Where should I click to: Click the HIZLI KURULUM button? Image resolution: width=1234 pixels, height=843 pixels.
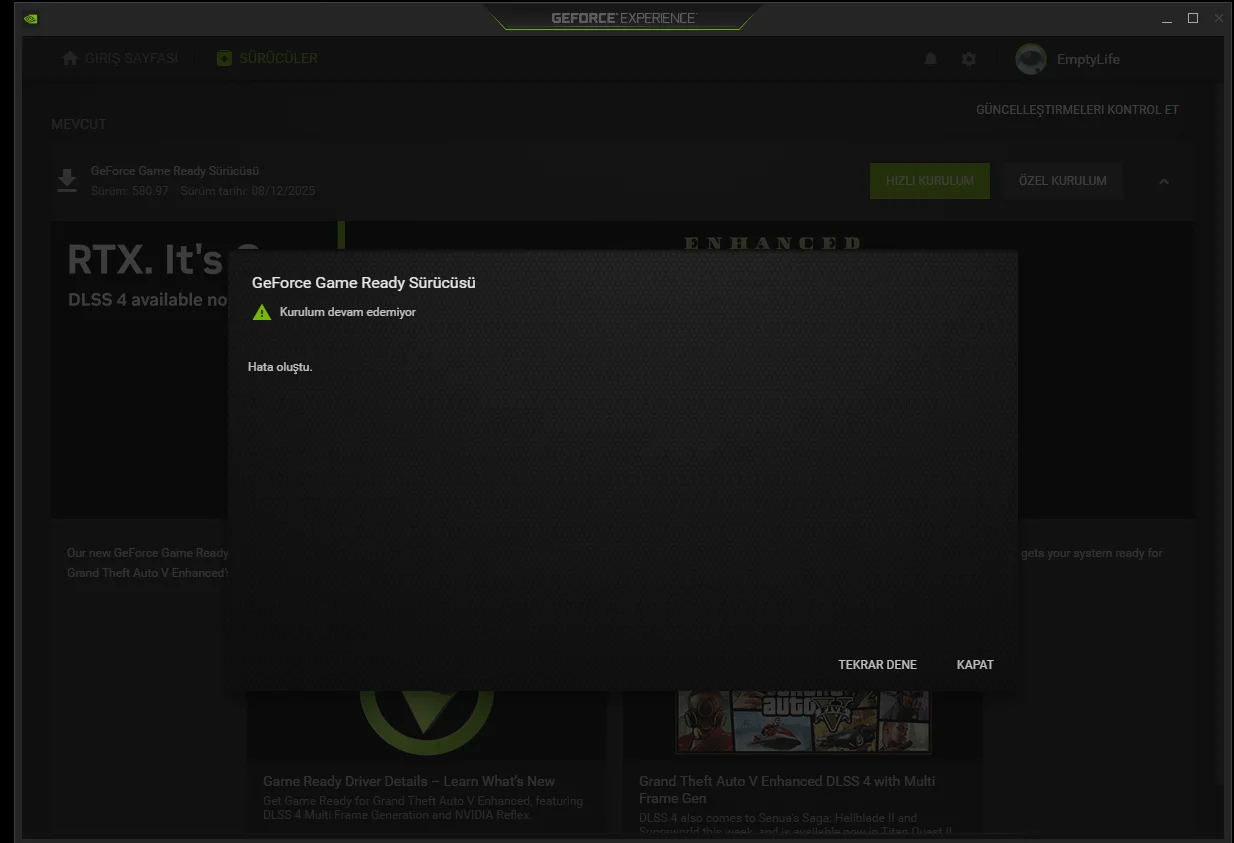(930, 181)
